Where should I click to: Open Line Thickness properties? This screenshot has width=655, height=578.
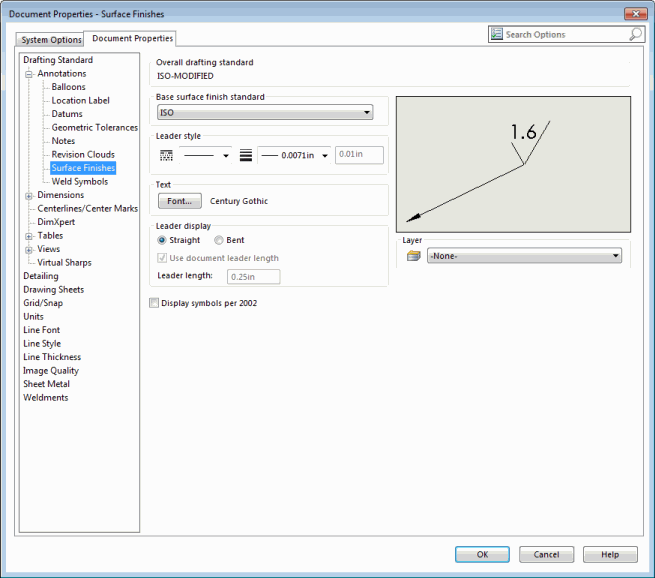pos(52,357)
